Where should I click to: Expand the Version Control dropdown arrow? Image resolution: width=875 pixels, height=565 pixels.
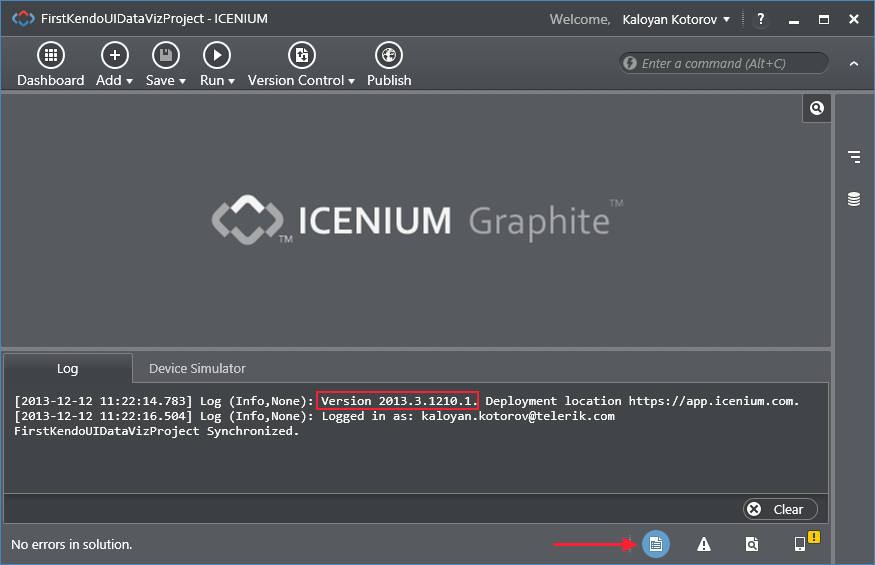coord(351,82)
